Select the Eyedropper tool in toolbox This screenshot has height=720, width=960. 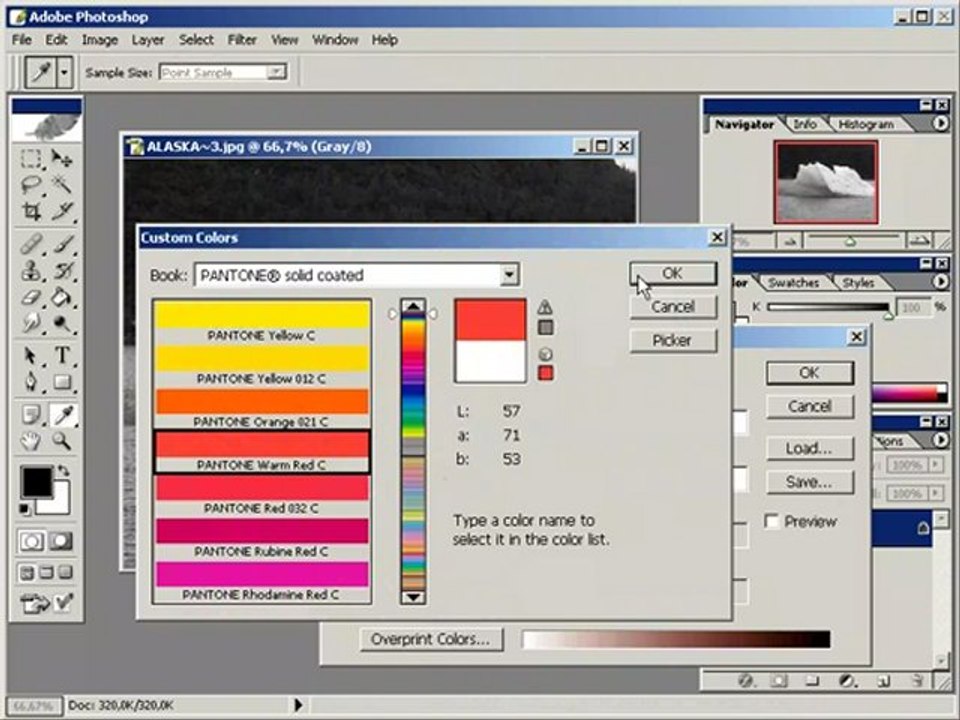coord(63,414)
